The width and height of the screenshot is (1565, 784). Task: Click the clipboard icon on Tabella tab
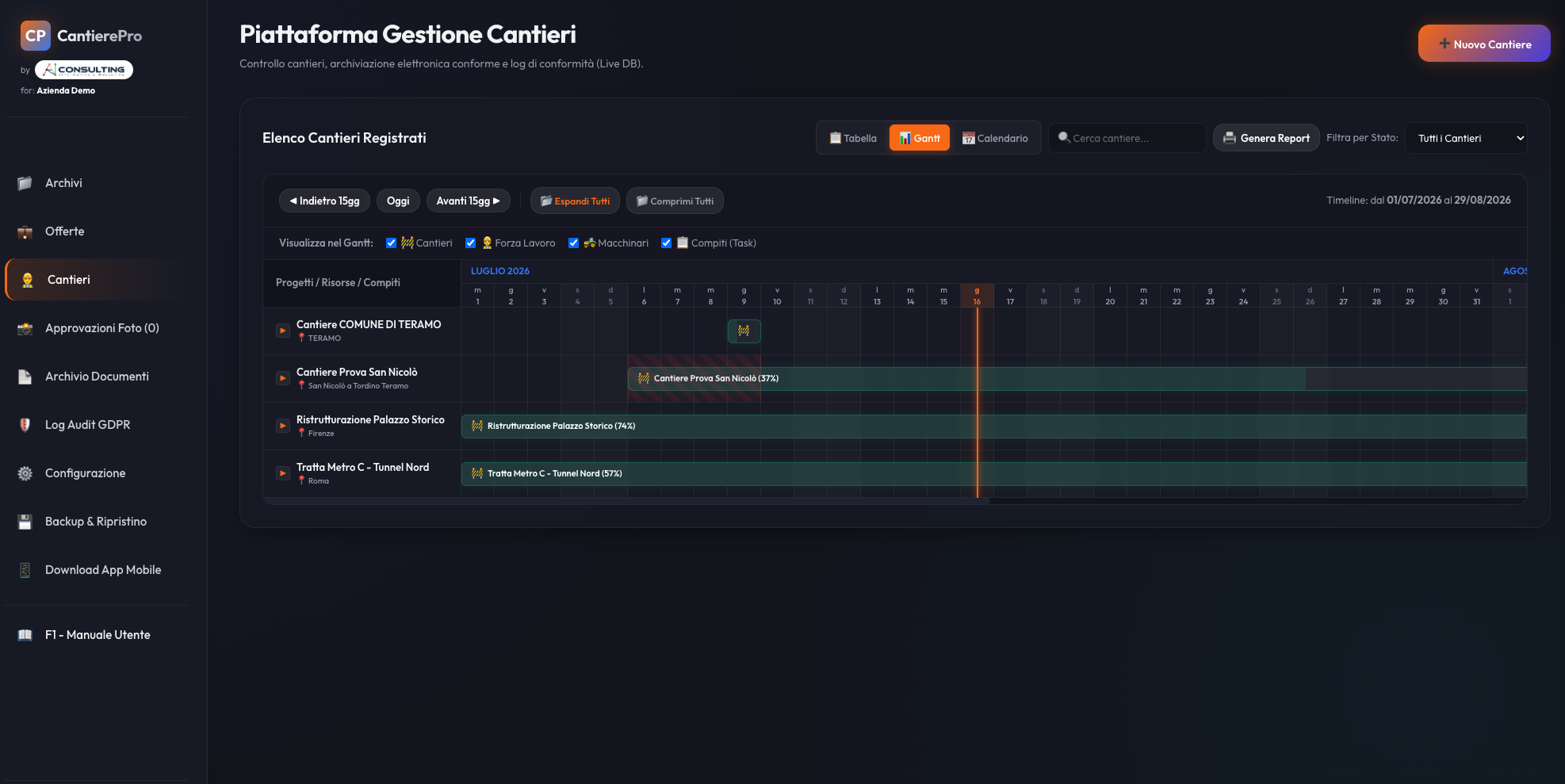click(835, 138)
